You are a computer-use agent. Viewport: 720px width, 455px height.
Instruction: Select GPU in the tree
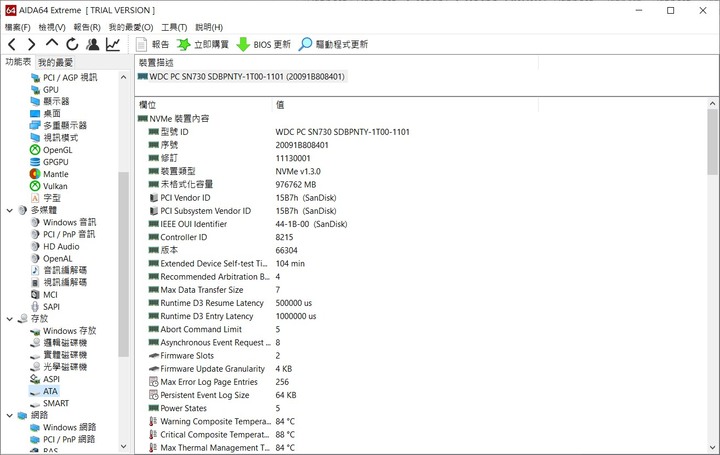(x=45, y=90)
